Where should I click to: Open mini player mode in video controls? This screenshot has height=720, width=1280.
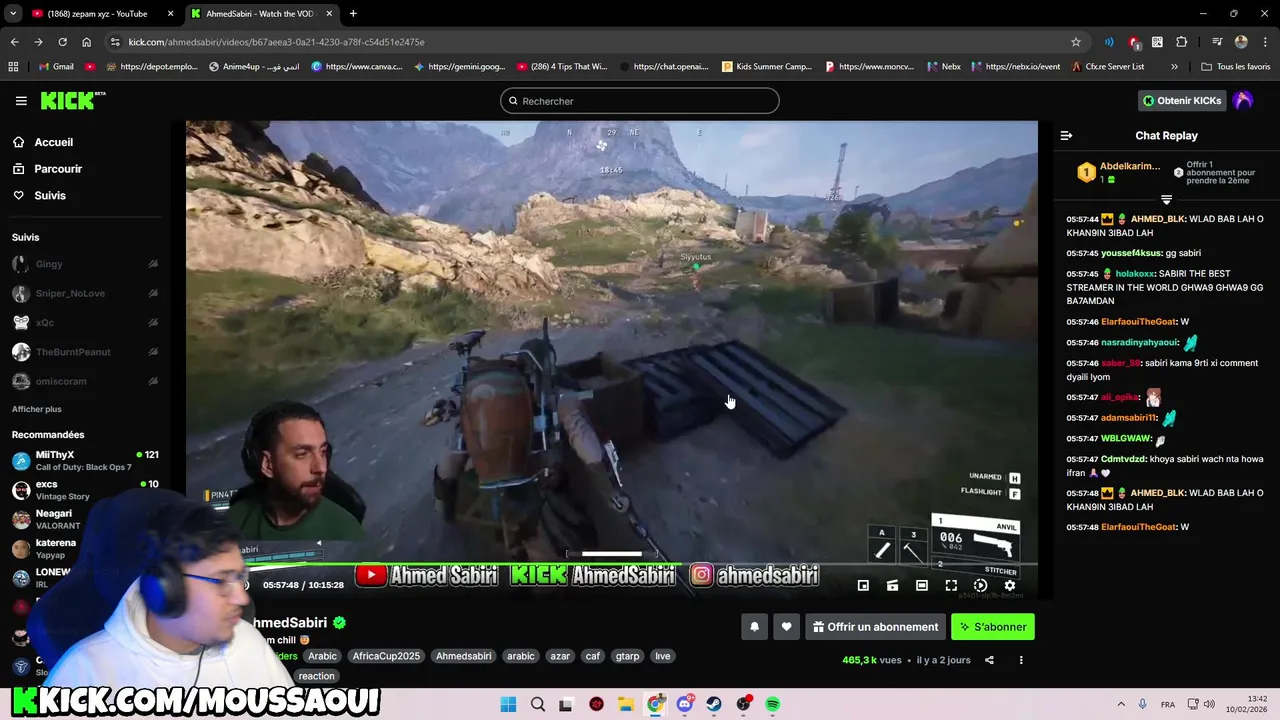click(863, 586)
